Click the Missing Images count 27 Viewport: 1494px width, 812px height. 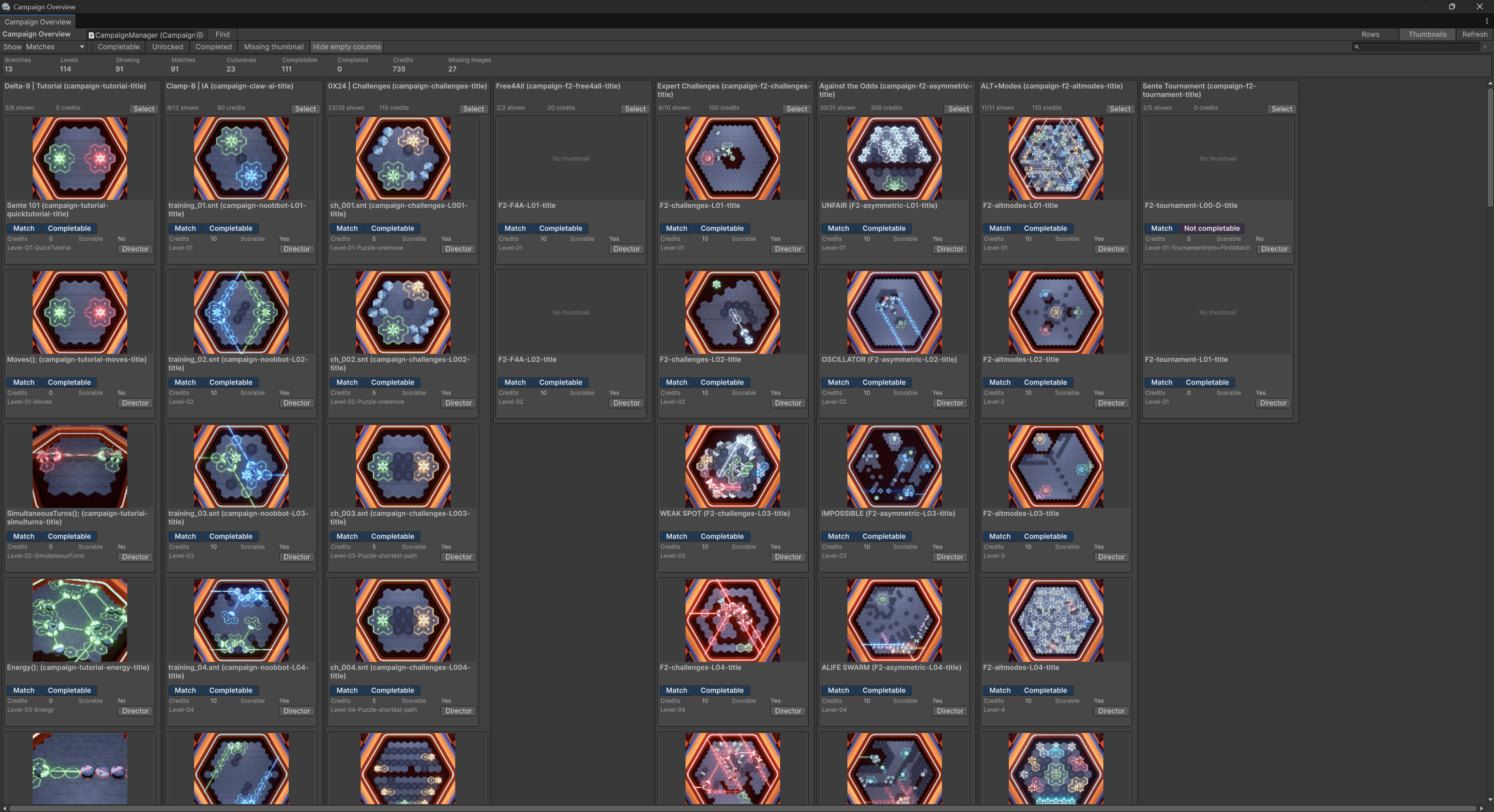tap(452, 69)
